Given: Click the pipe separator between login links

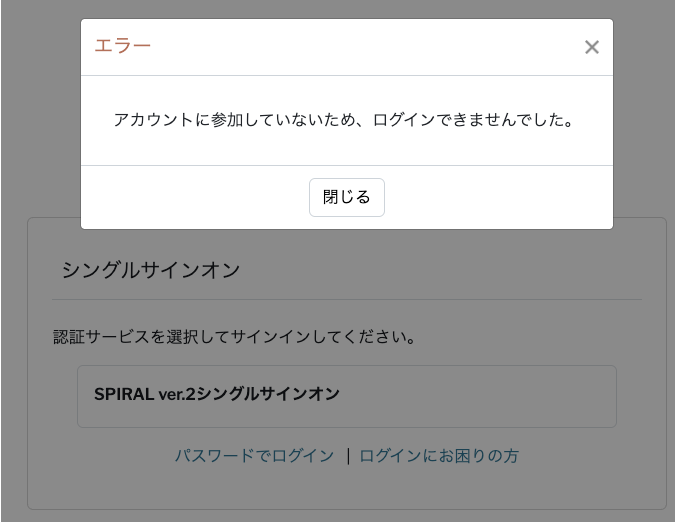Looking at the screenshot, I should click(x=347, y=456).
